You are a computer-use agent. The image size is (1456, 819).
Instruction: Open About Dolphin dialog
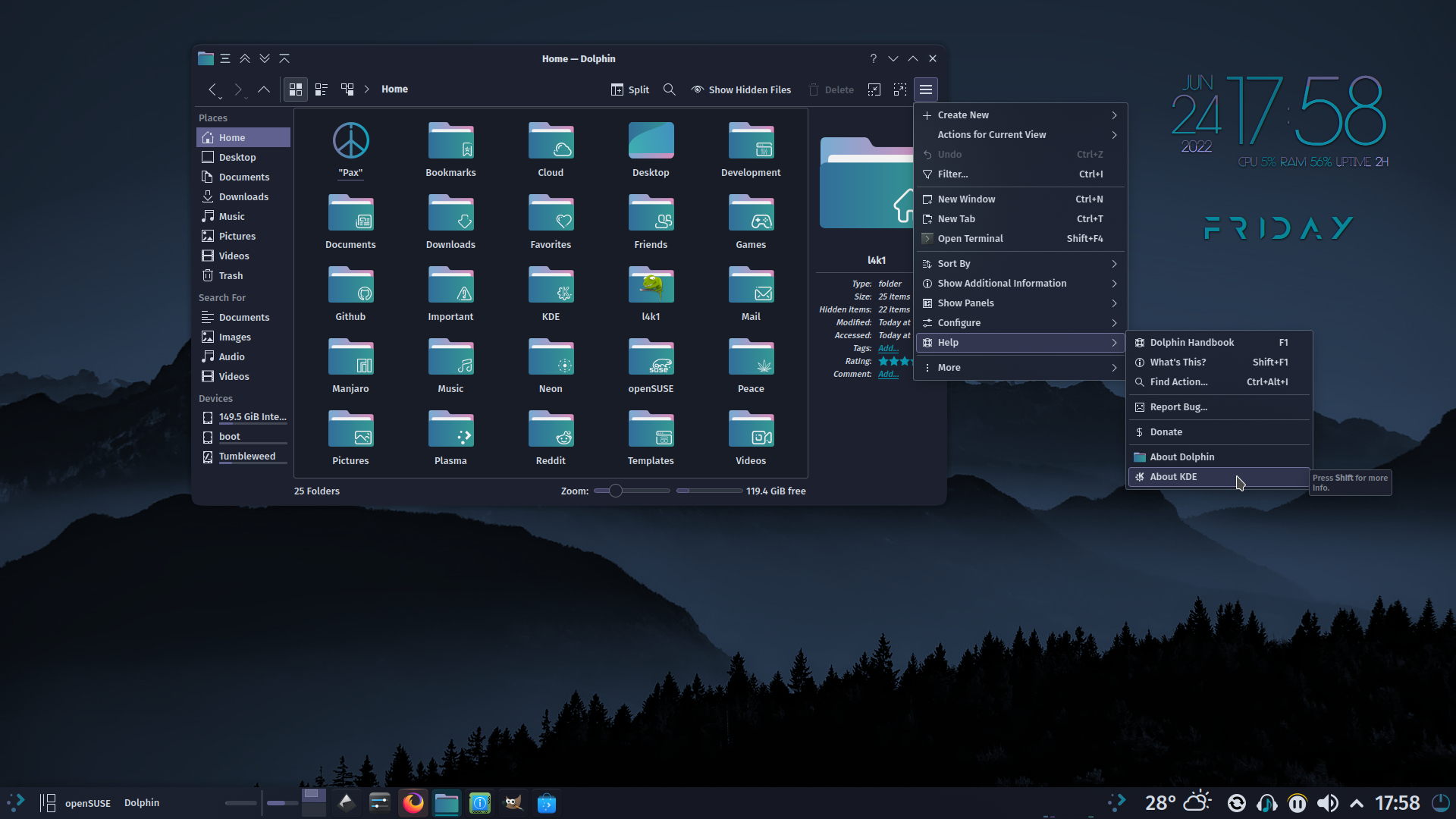[1219, 457]
